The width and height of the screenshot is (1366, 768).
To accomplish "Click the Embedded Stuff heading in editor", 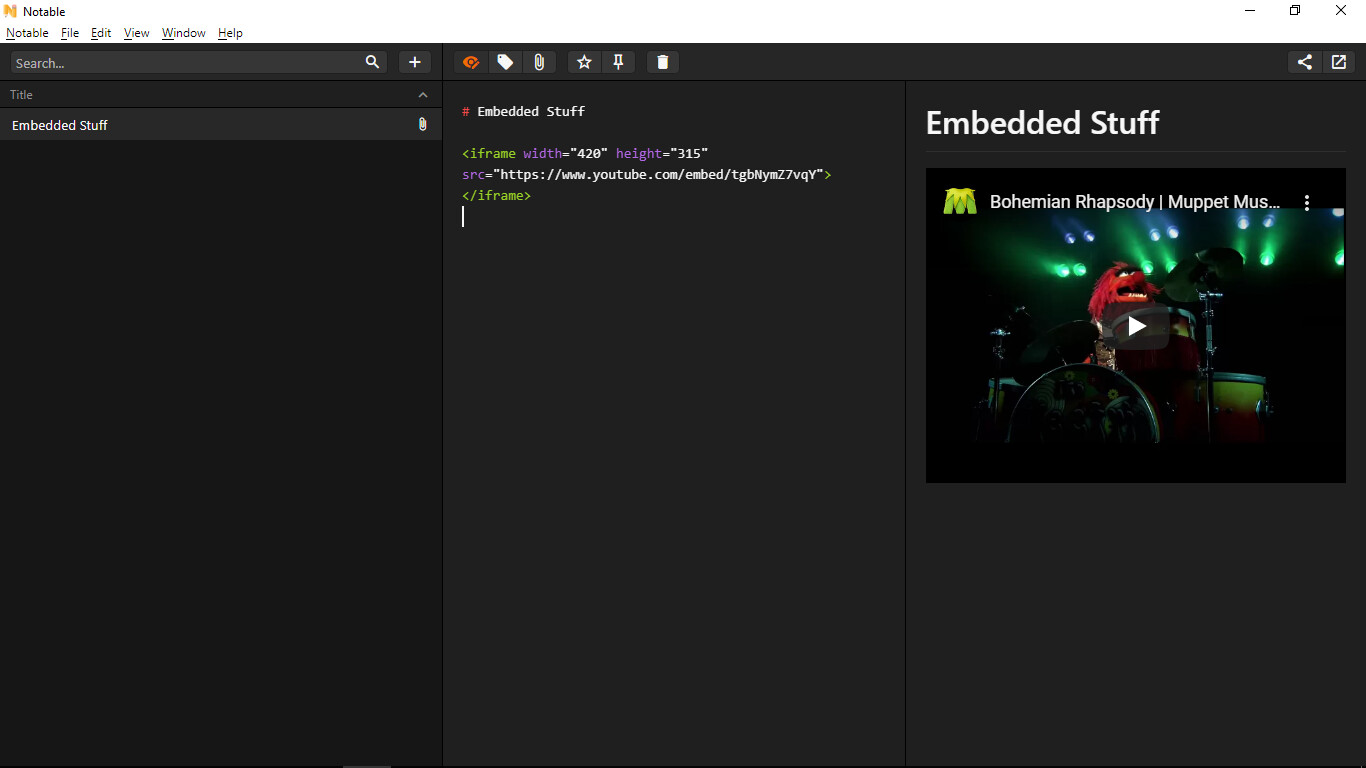I will click(531, 111).
